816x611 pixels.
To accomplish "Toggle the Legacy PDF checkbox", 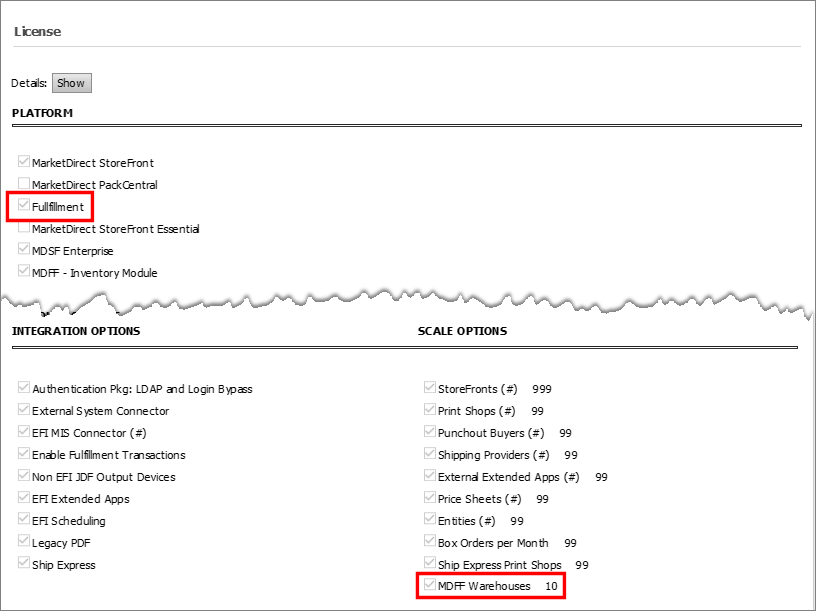I will click(x=23, y=541).
